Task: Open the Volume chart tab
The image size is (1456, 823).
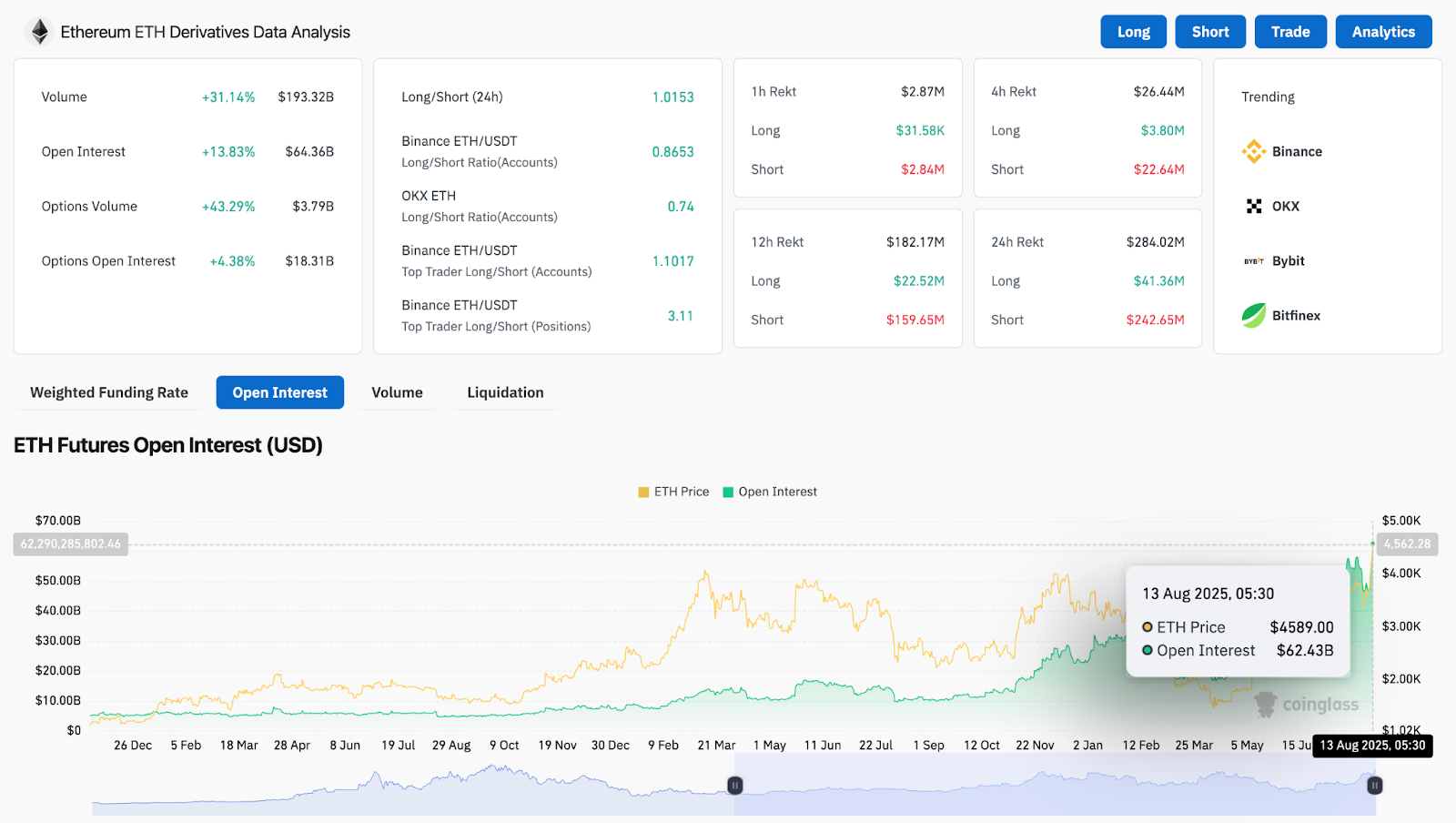Action: point(397,392)
